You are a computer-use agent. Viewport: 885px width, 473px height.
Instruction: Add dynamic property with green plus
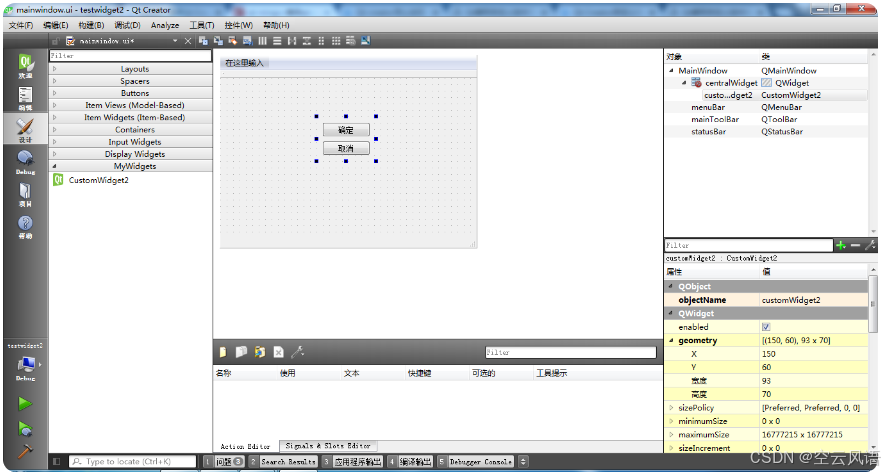click(841, 246)
